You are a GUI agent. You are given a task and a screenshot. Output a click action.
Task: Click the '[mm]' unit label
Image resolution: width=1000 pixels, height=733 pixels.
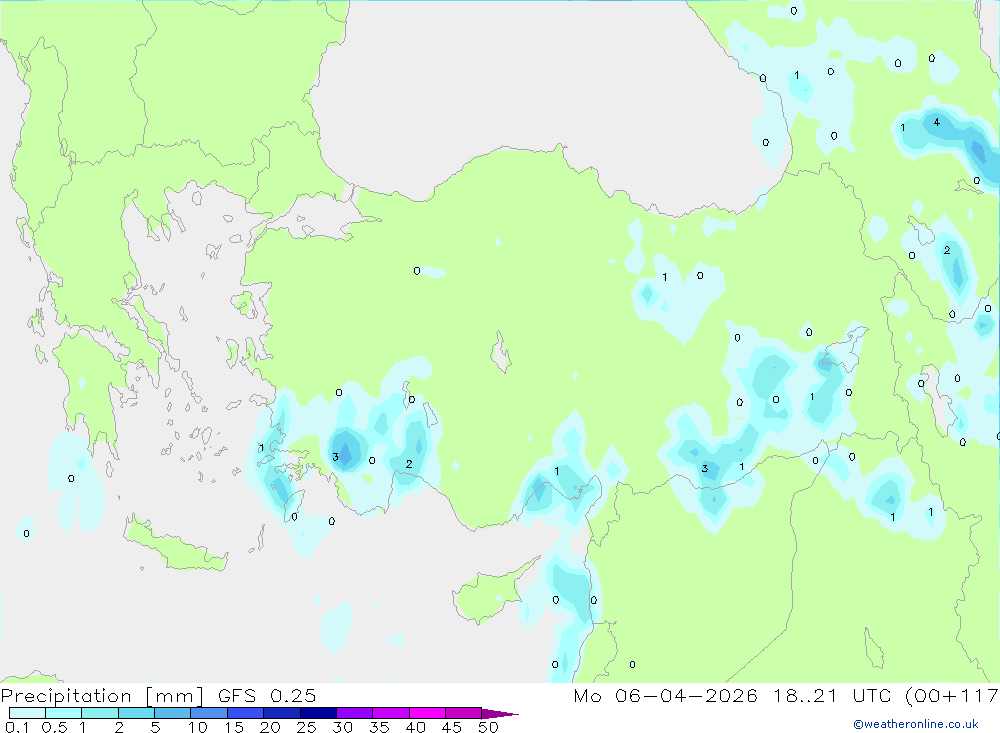[x=175, y=696]
